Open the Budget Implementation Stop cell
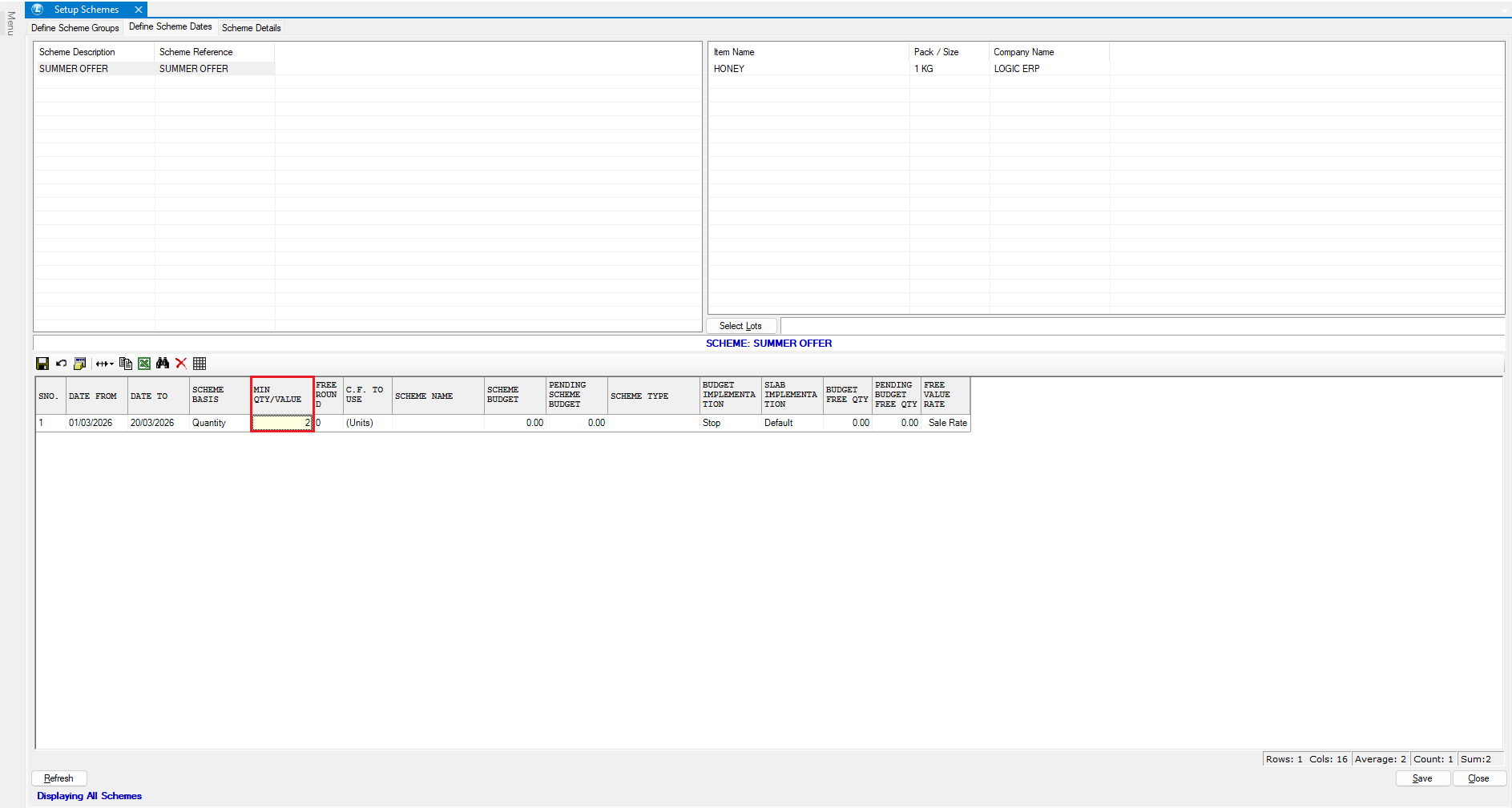1512x808 pixels. (x=729, y=423)
